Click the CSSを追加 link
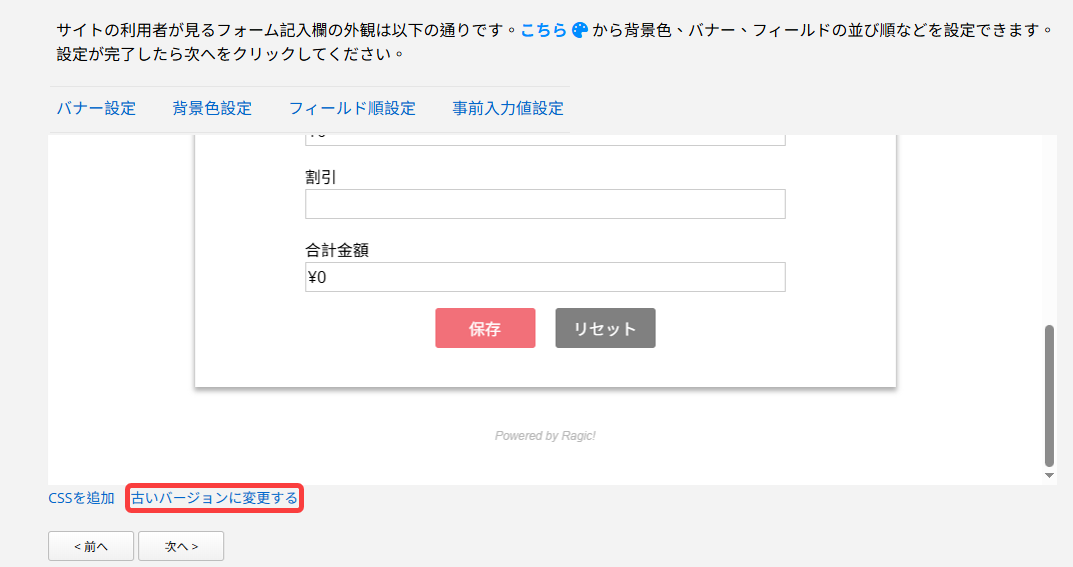Viewport: 1073px width, 567px height. [x=81, y=498]
